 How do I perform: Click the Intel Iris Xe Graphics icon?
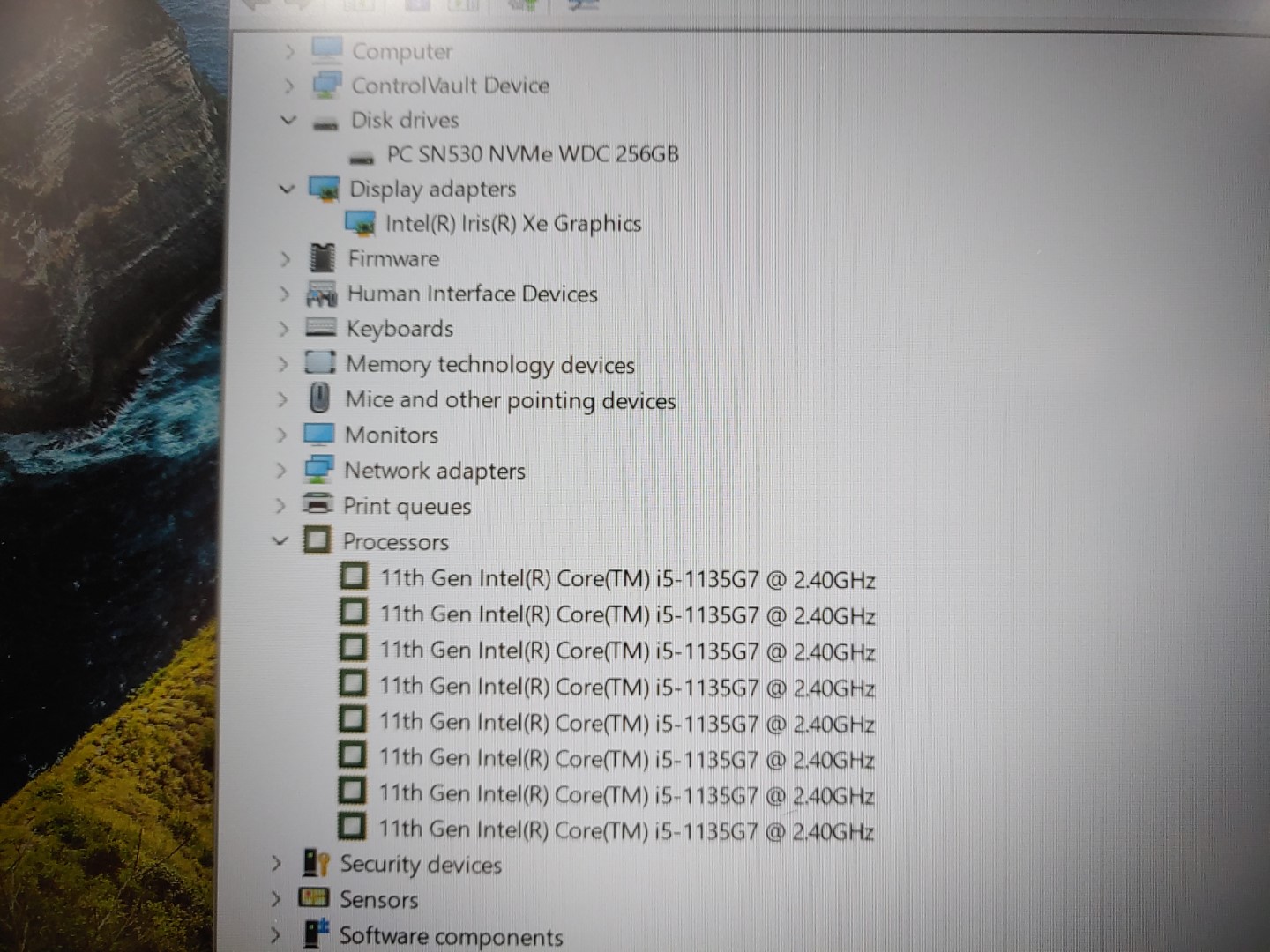pos(360,223)
